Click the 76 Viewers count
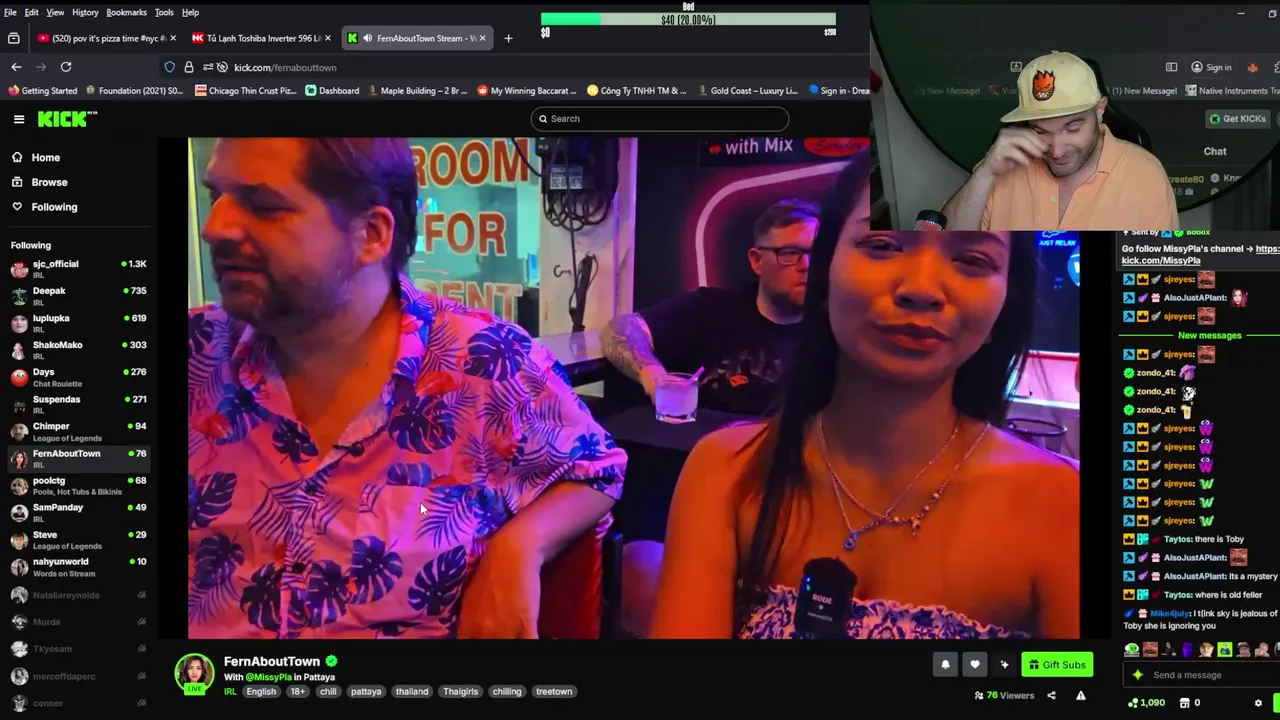This screenshot has width=1280, height=720. tap(1004, 695)
